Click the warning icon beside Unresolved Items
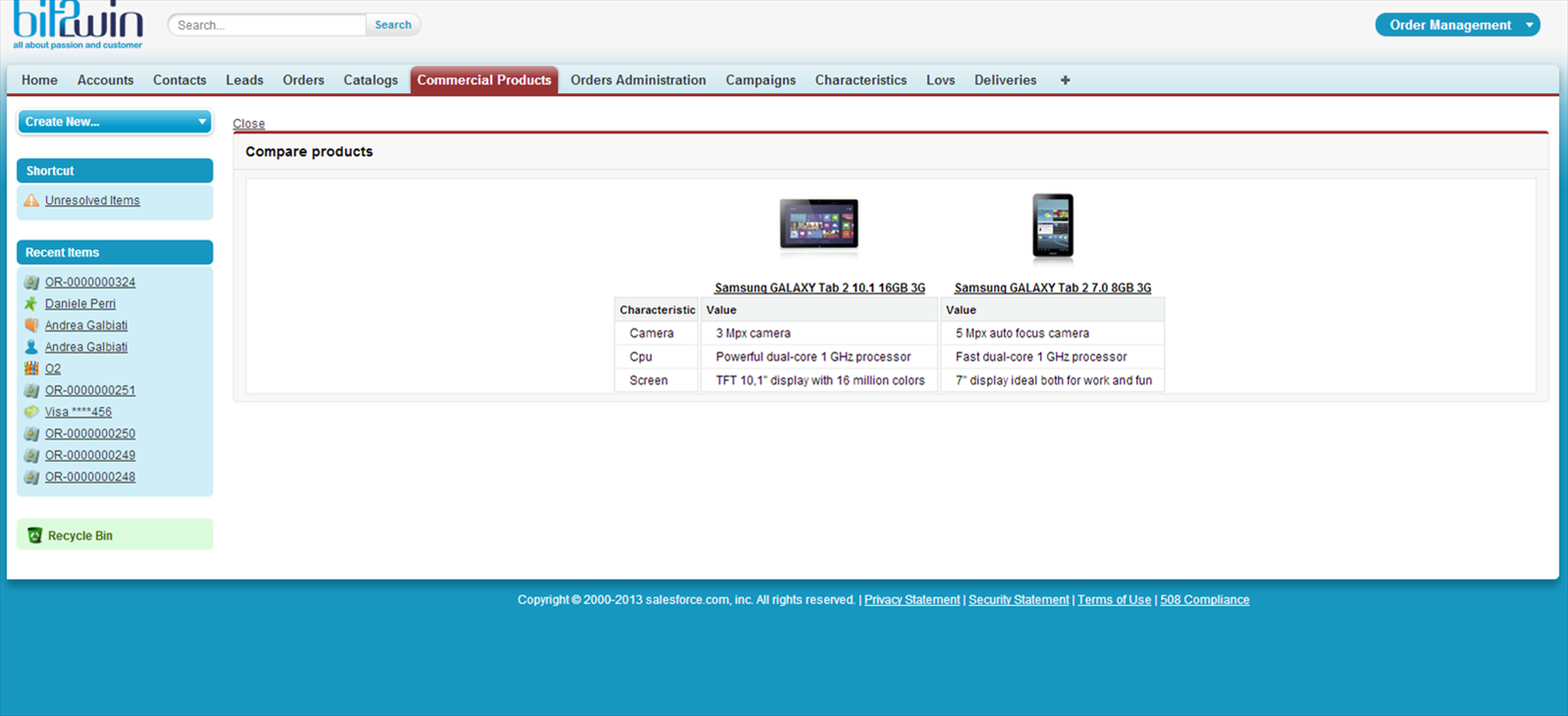 pos(31,200)
